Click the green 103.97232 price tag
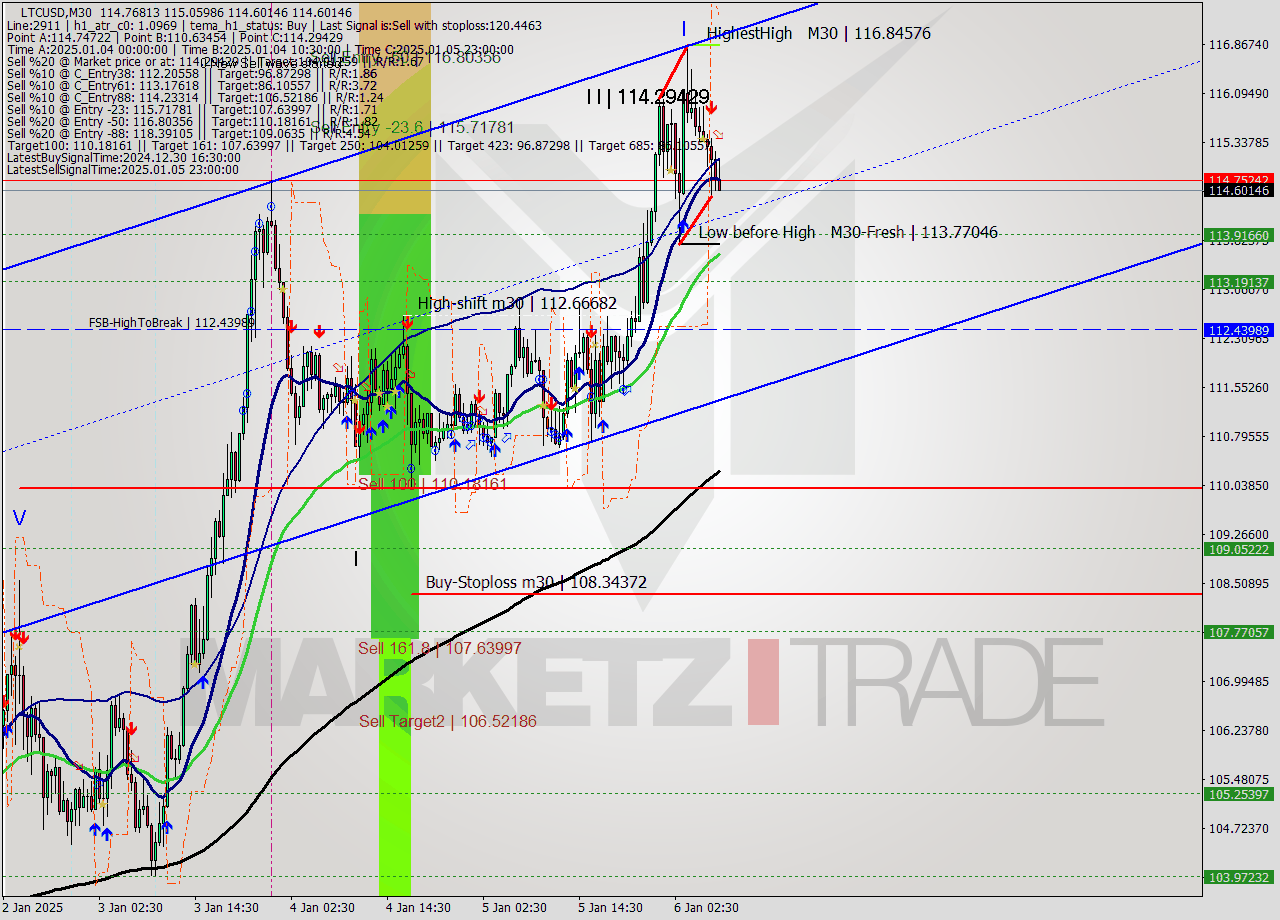Screen dimensions: 1280x920 (1240, 877)
